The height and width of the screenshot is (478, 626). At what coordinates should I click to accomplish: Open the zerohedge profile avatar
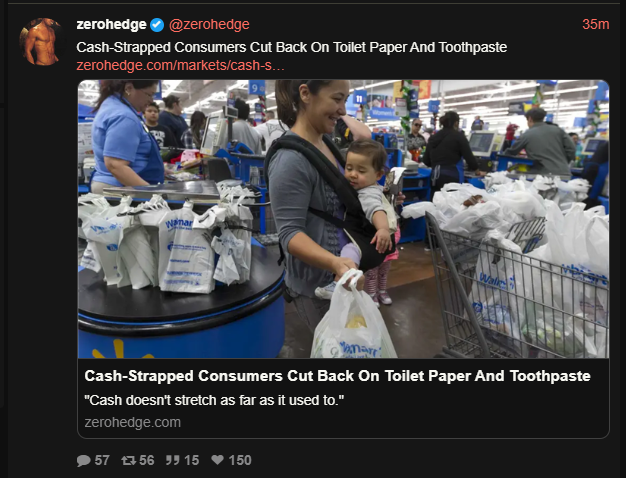tap(40, 42)
